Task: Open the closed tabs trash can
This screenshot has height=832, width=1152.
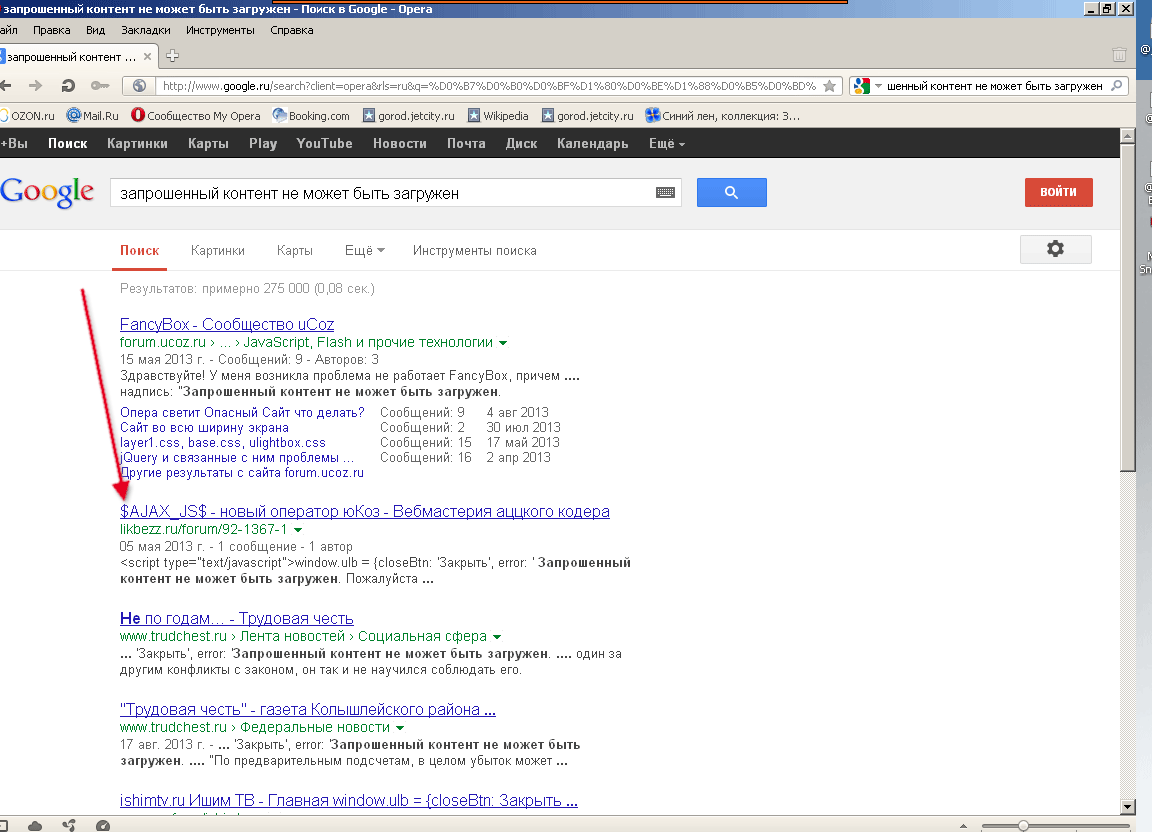Action: [1119, 55]
